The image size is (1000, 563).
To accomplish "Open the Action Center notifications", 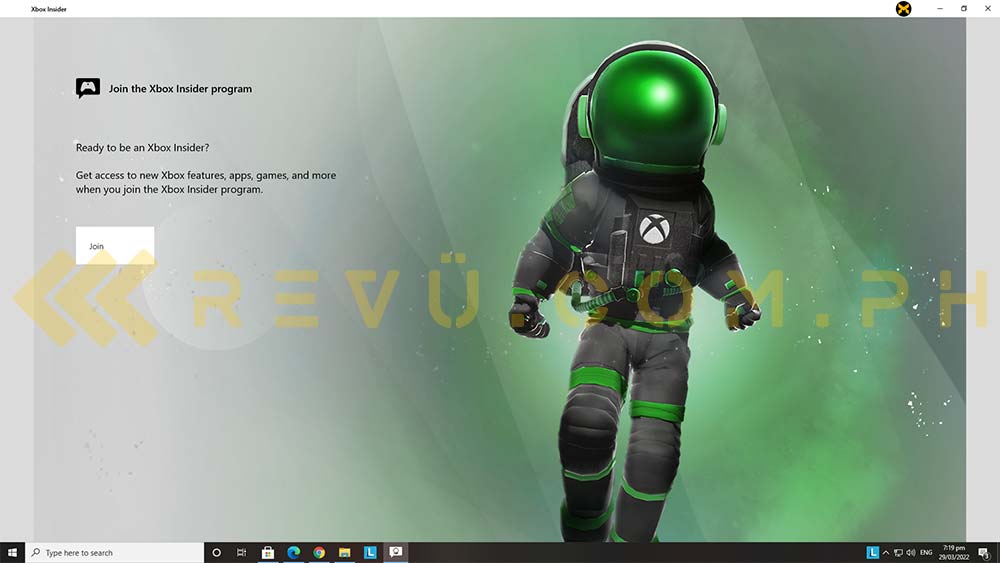I will pos(984,553).
